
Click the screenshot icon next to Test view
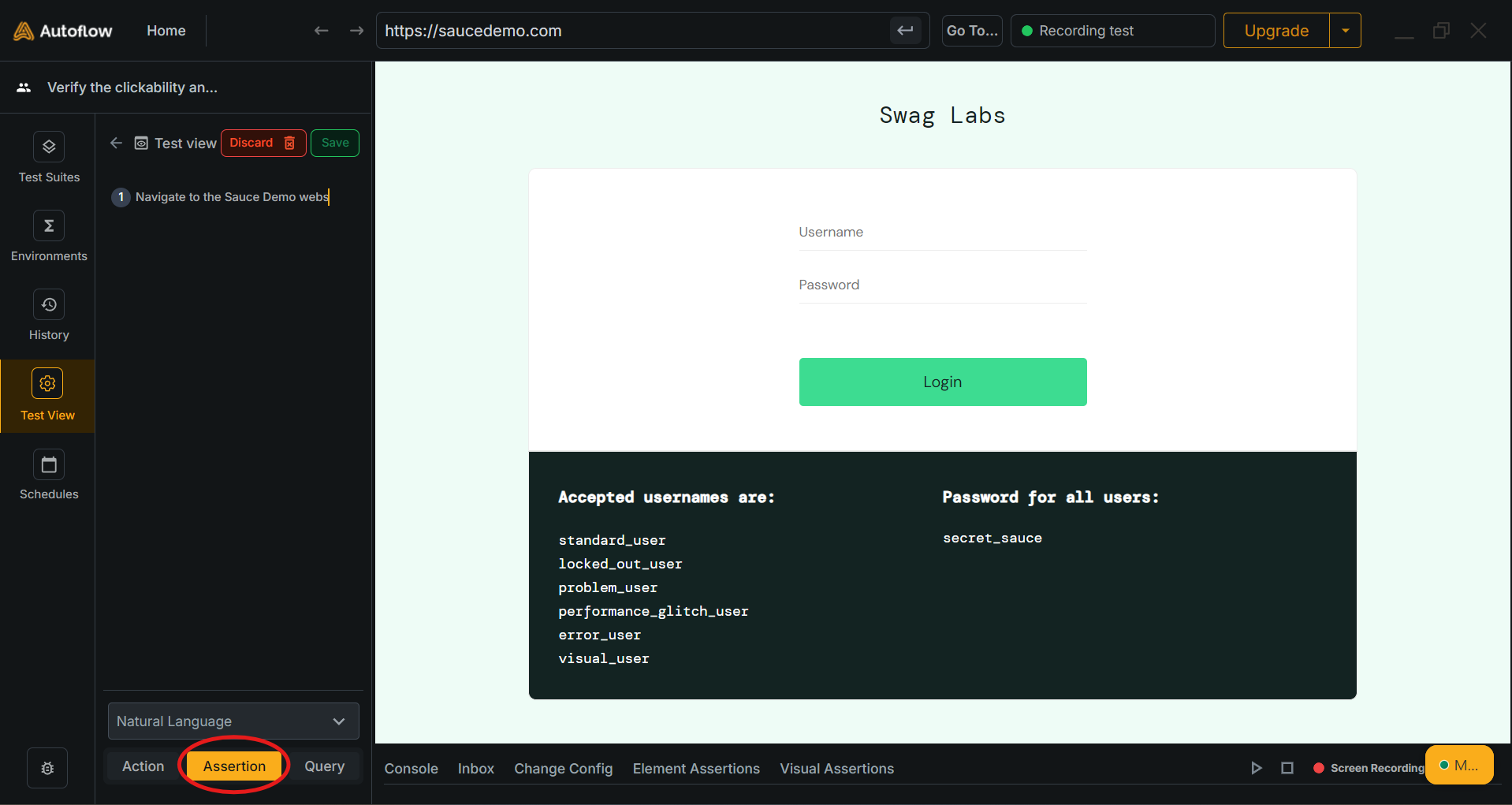pyautogui.click(x=141, y=143)
